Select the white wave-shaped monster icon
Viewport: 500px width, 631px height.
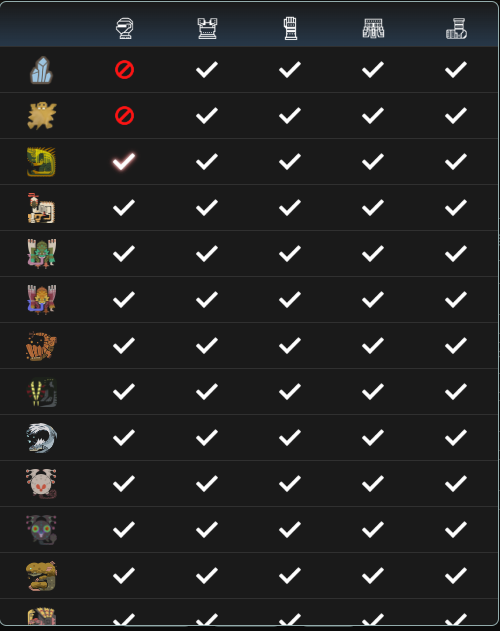41,437
